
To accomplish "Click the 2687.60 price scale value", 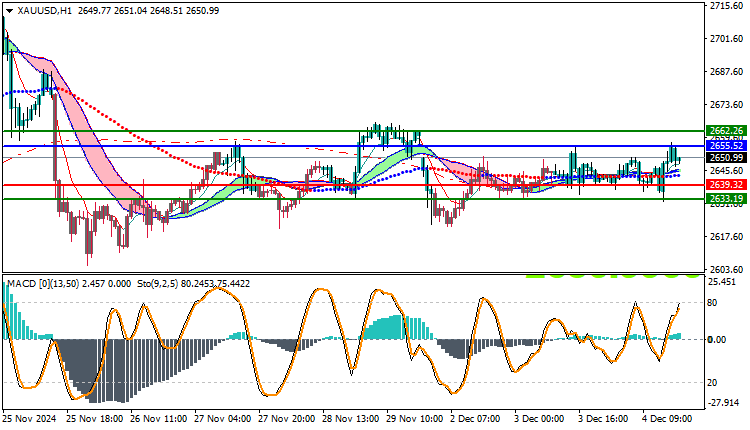I will pos(727,72).
